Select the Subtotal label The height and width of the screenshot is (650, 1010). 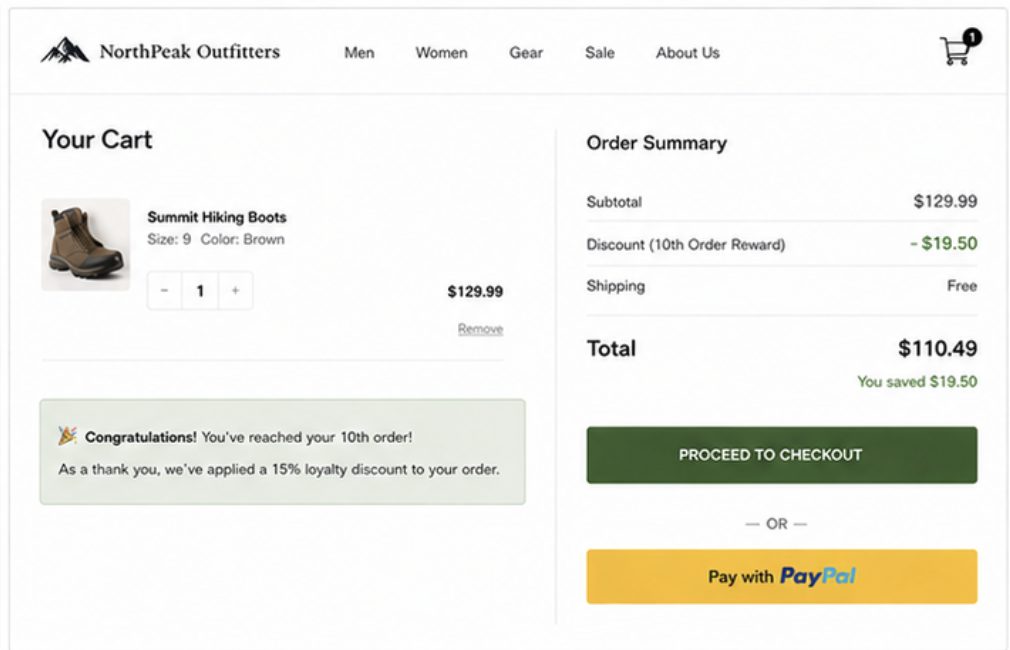(614, 202)
